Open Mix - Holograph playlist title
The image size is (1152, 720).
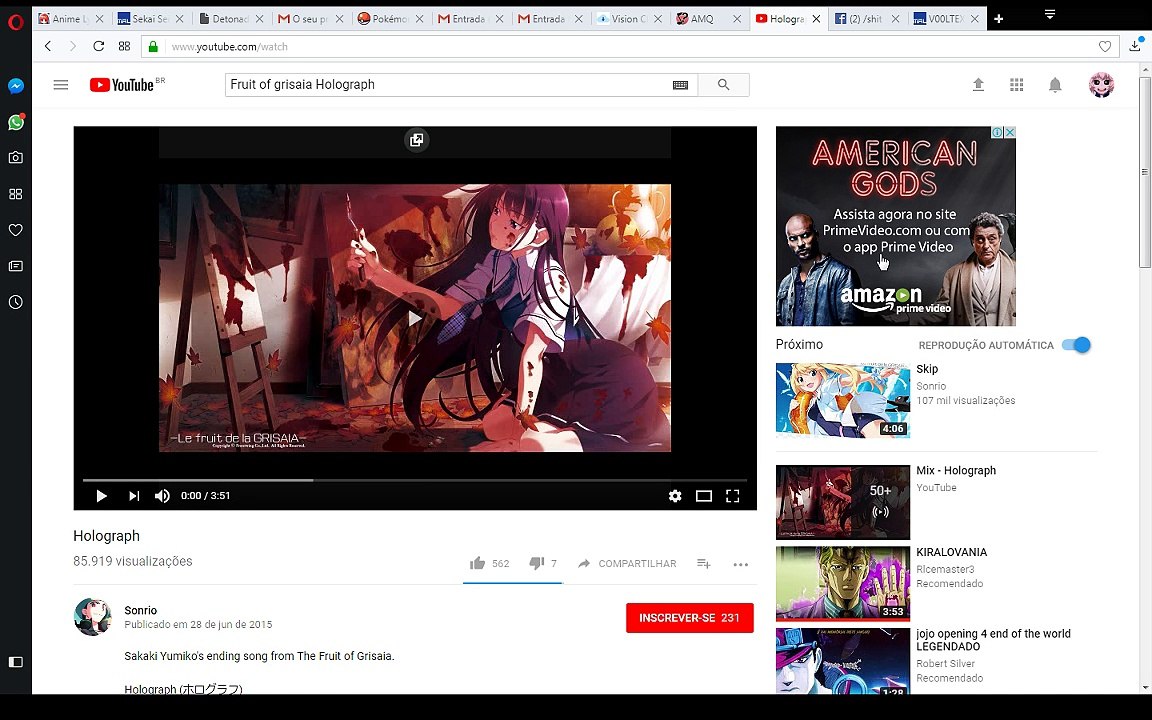click(956, 470)
